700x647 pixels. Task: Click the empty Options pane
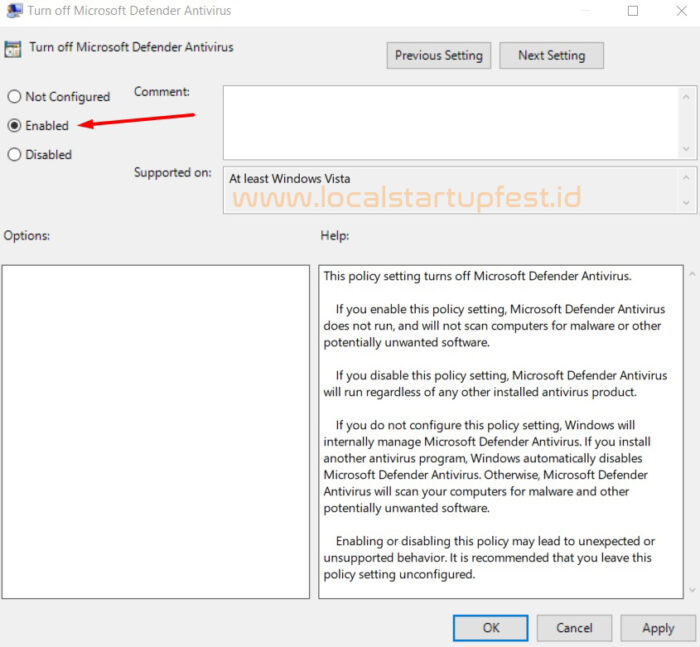(155, 432)
